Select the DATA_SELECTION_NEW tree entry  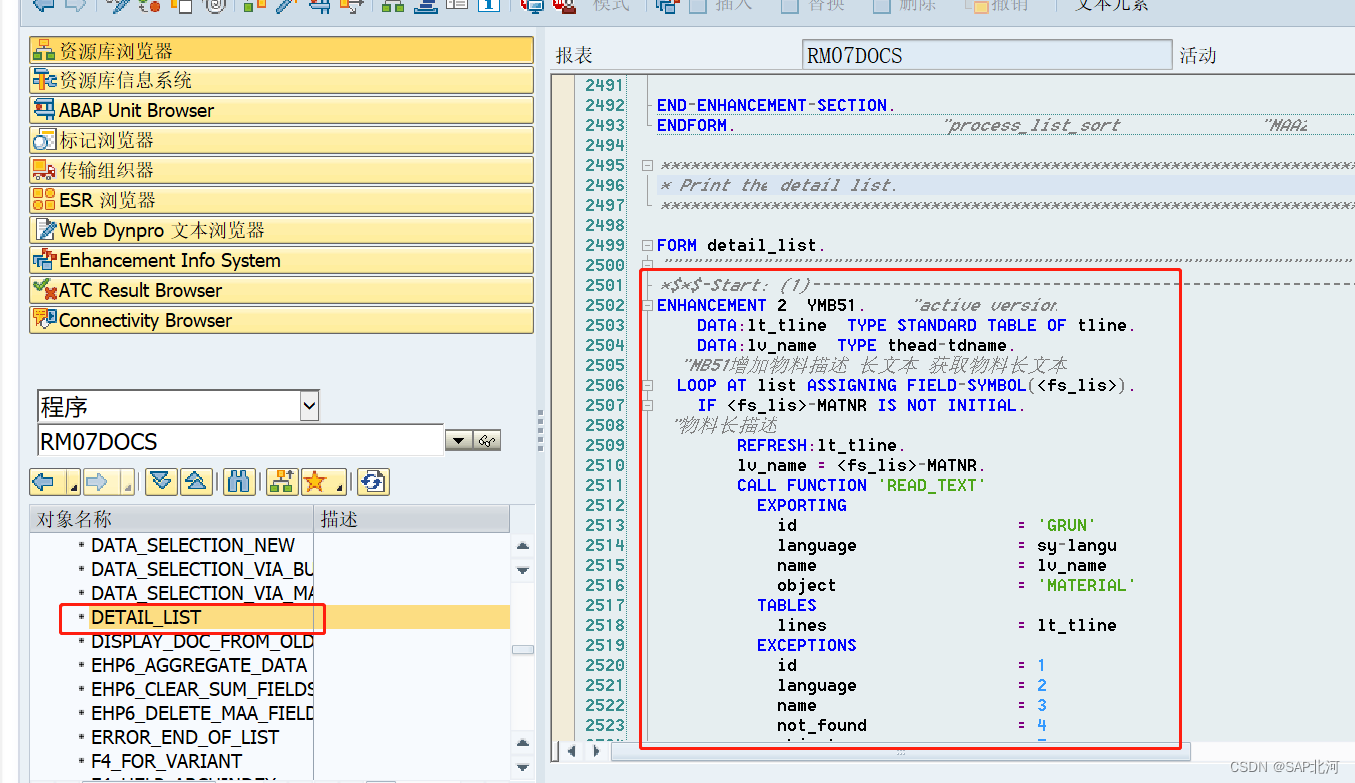tap(193, 545)
